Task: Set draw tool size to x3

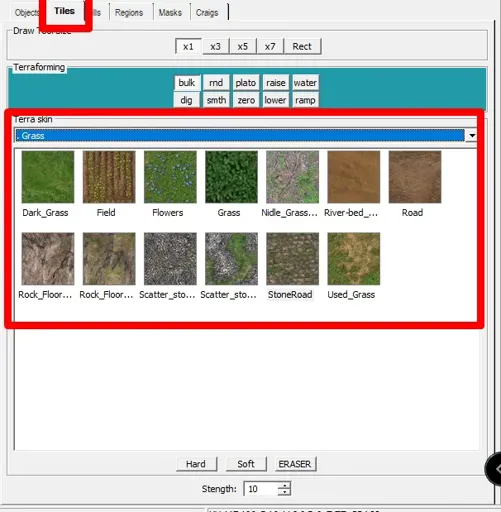Action: click(216, 46)
